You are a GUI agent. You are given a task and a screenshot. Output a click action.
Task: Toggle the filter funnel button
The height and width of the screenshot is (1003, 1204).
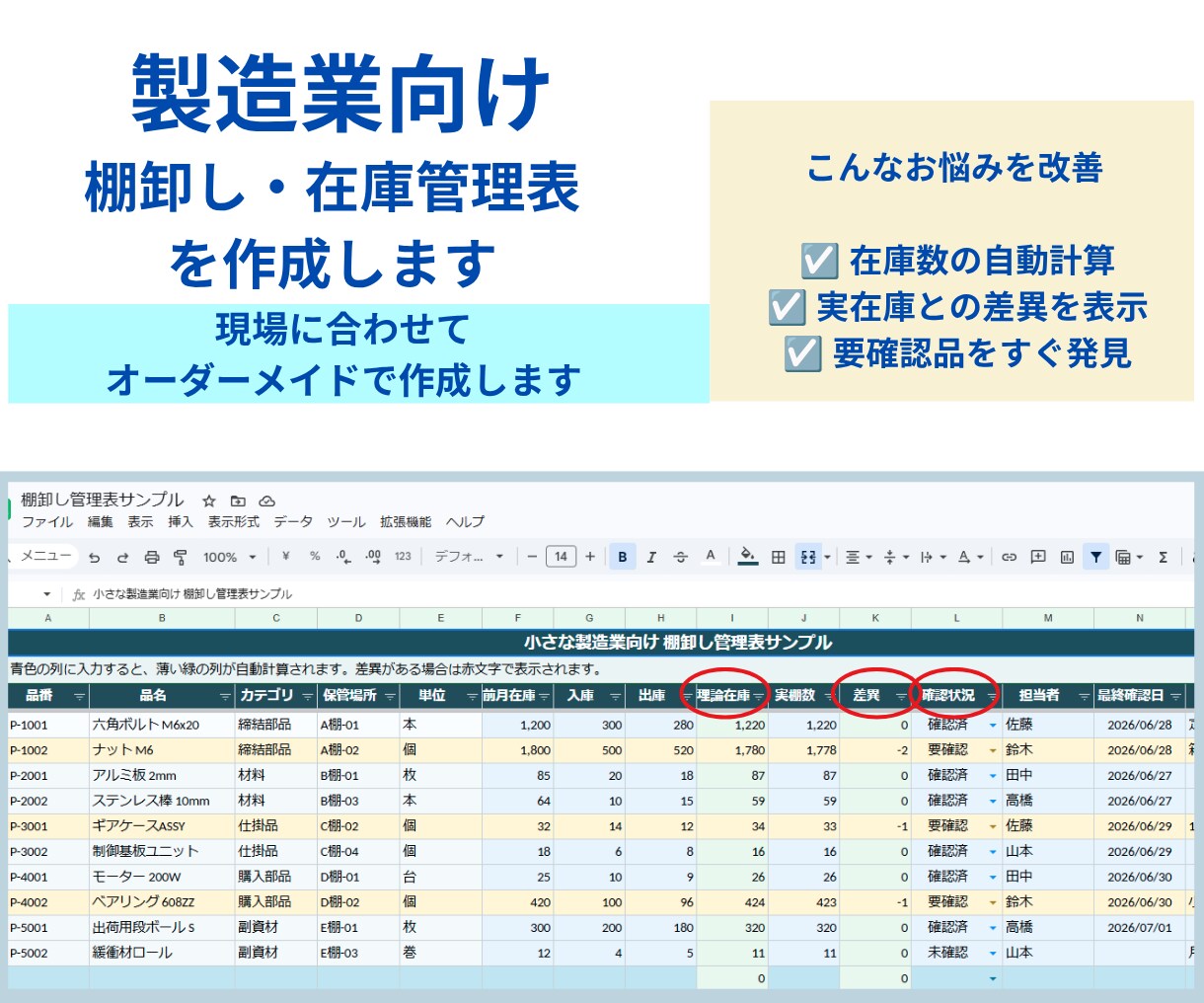pos(1095,557)
